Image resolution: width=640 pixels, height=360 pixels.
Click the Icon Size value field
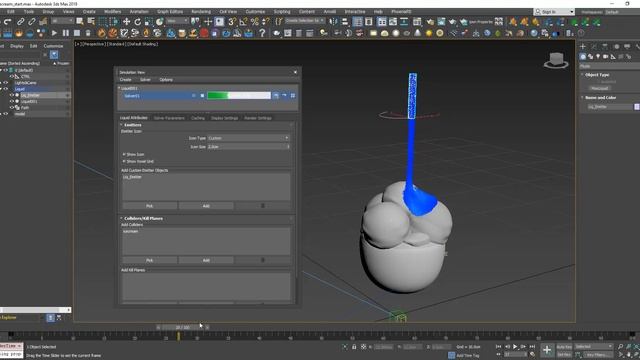[x=248, y=147]
